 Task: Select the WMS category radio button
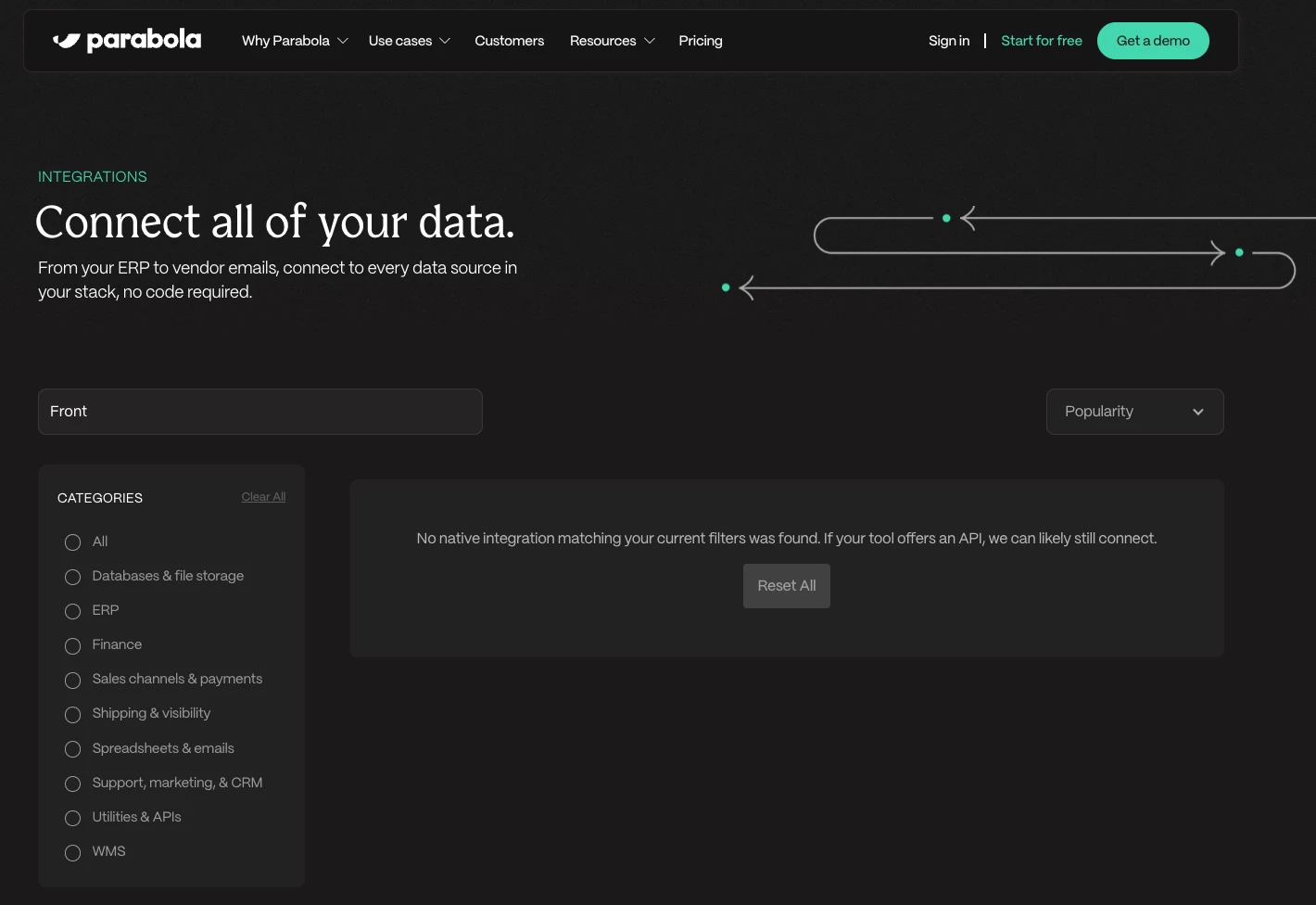(x=73, y=852)
